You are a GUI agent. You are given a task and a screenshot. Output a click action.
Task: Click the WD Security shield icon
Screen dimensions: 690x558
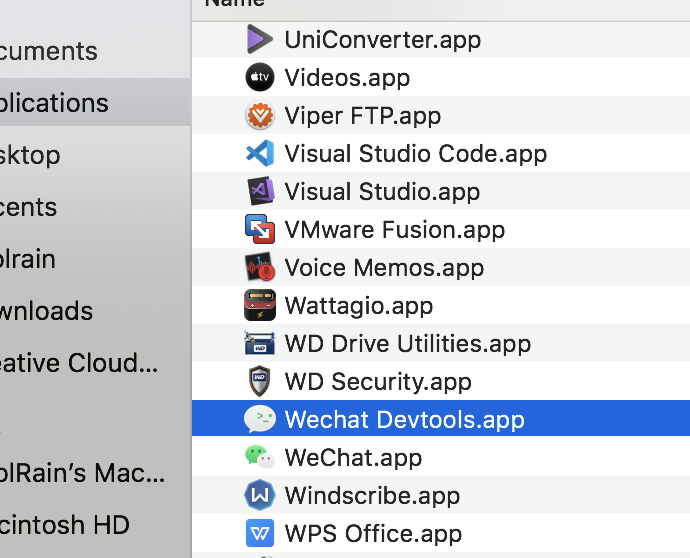[x=260, y=381]
